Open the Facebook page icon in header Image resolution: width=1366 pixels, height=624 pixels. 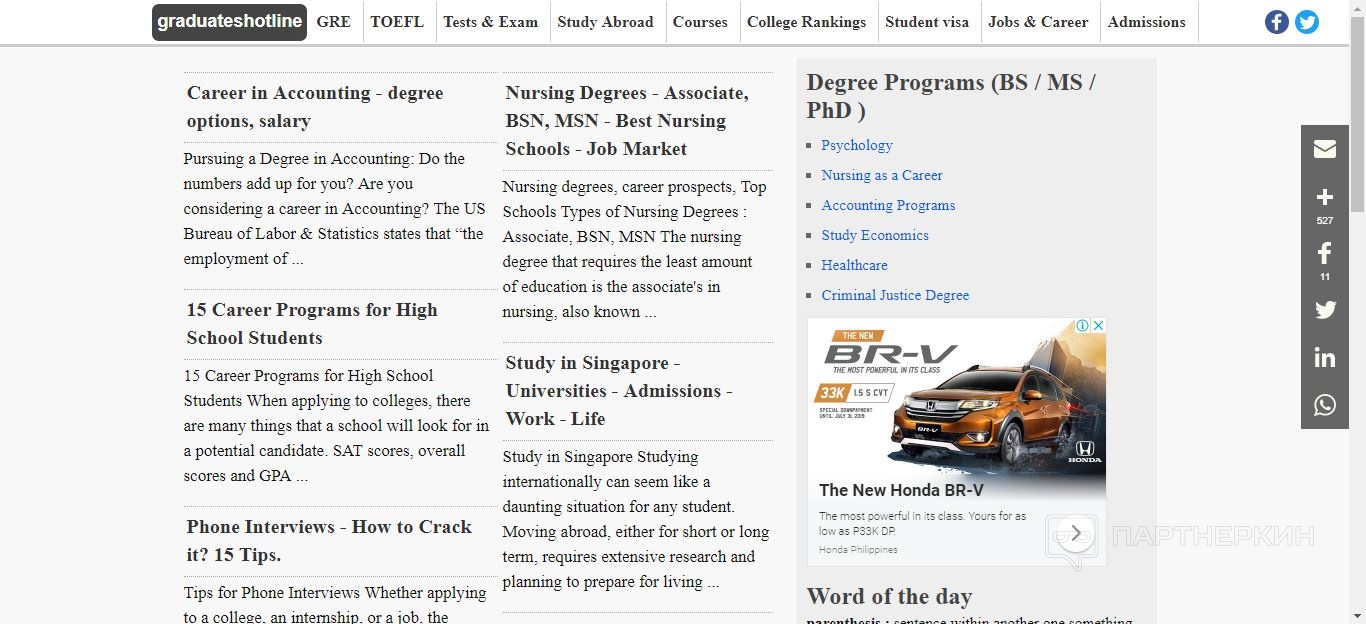coord(1277,22)
